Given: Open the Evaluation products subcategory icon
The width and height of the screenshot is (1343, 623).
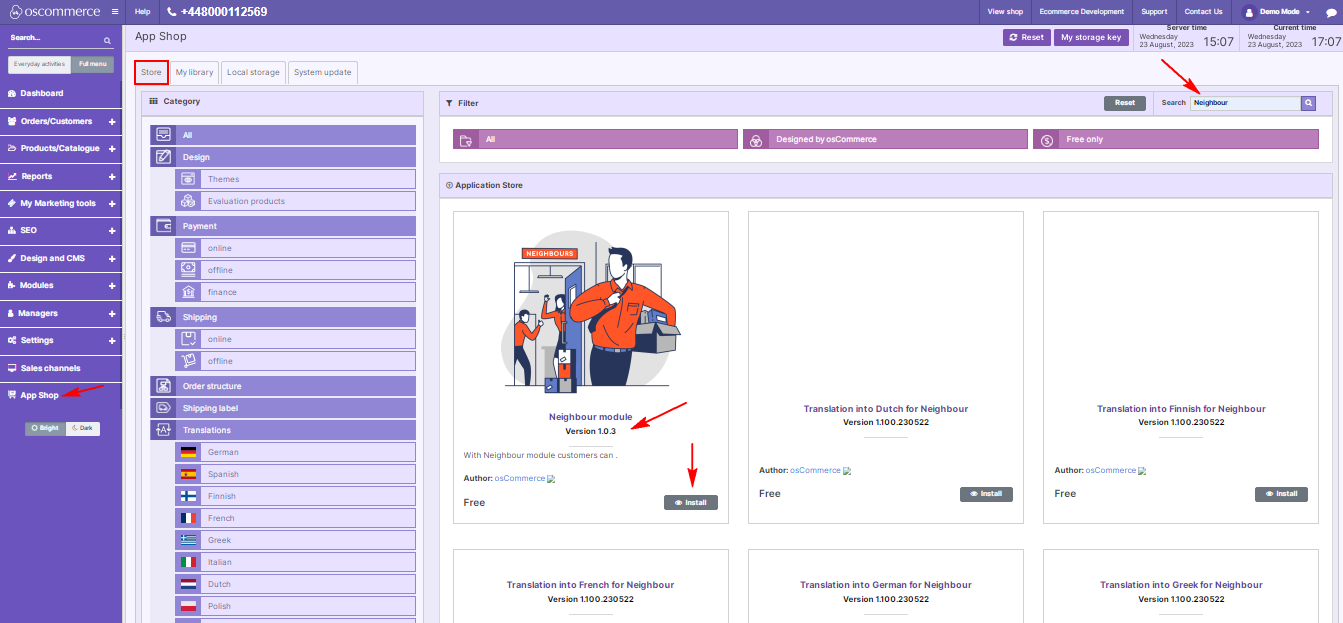Looking at the screenshot, I should (188, 201).
